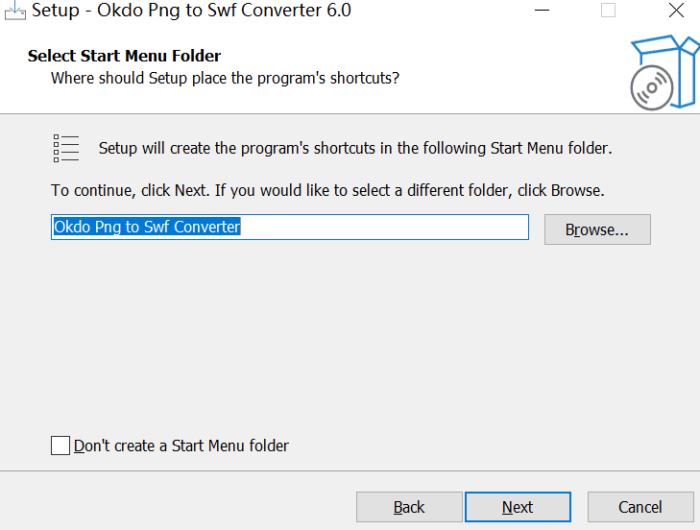Click the box and disc icon in header
The image size is (700, 530).
[663, 73]
